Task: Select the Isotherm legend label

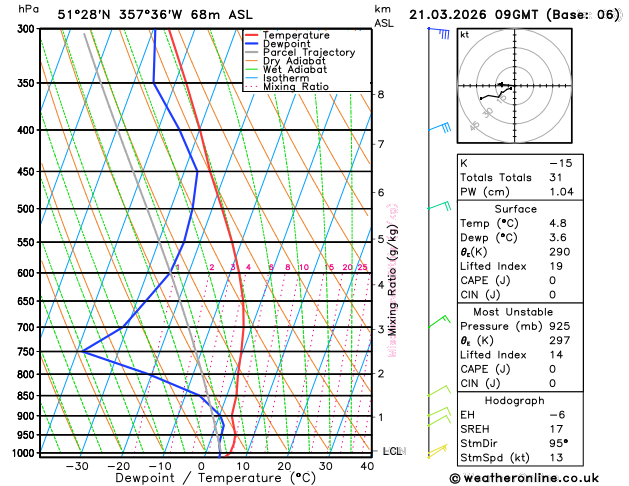Action: click(x=286, y=78)
